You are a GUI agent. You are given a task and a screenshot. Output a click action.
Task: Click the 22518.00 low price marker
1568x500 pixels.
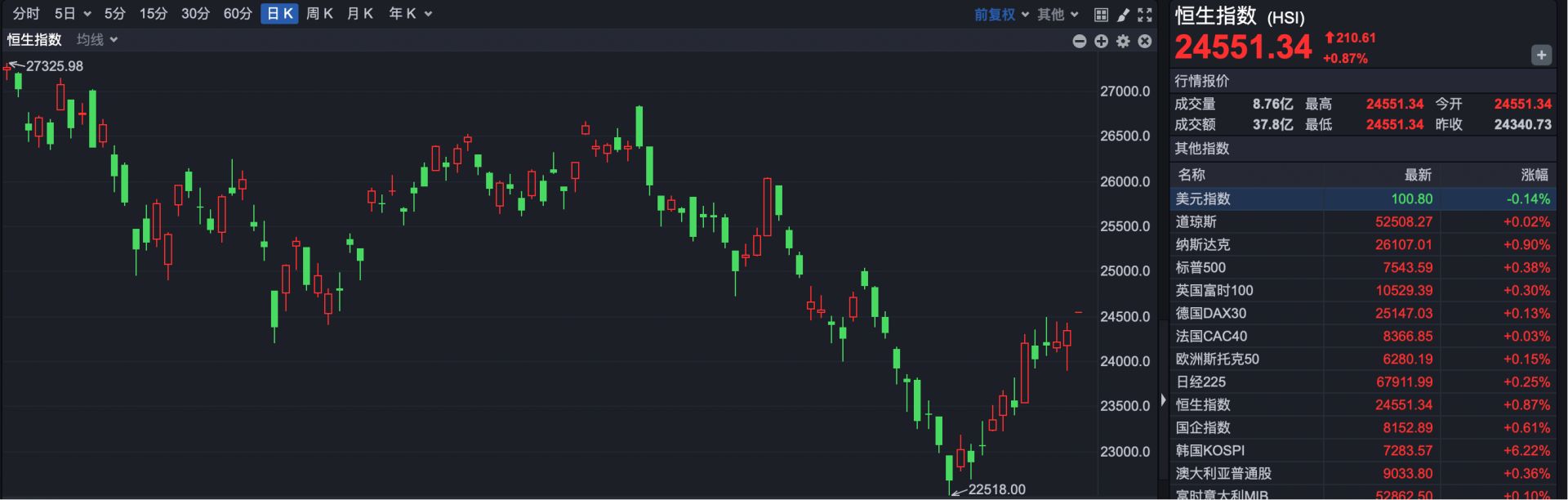[996, 489]
